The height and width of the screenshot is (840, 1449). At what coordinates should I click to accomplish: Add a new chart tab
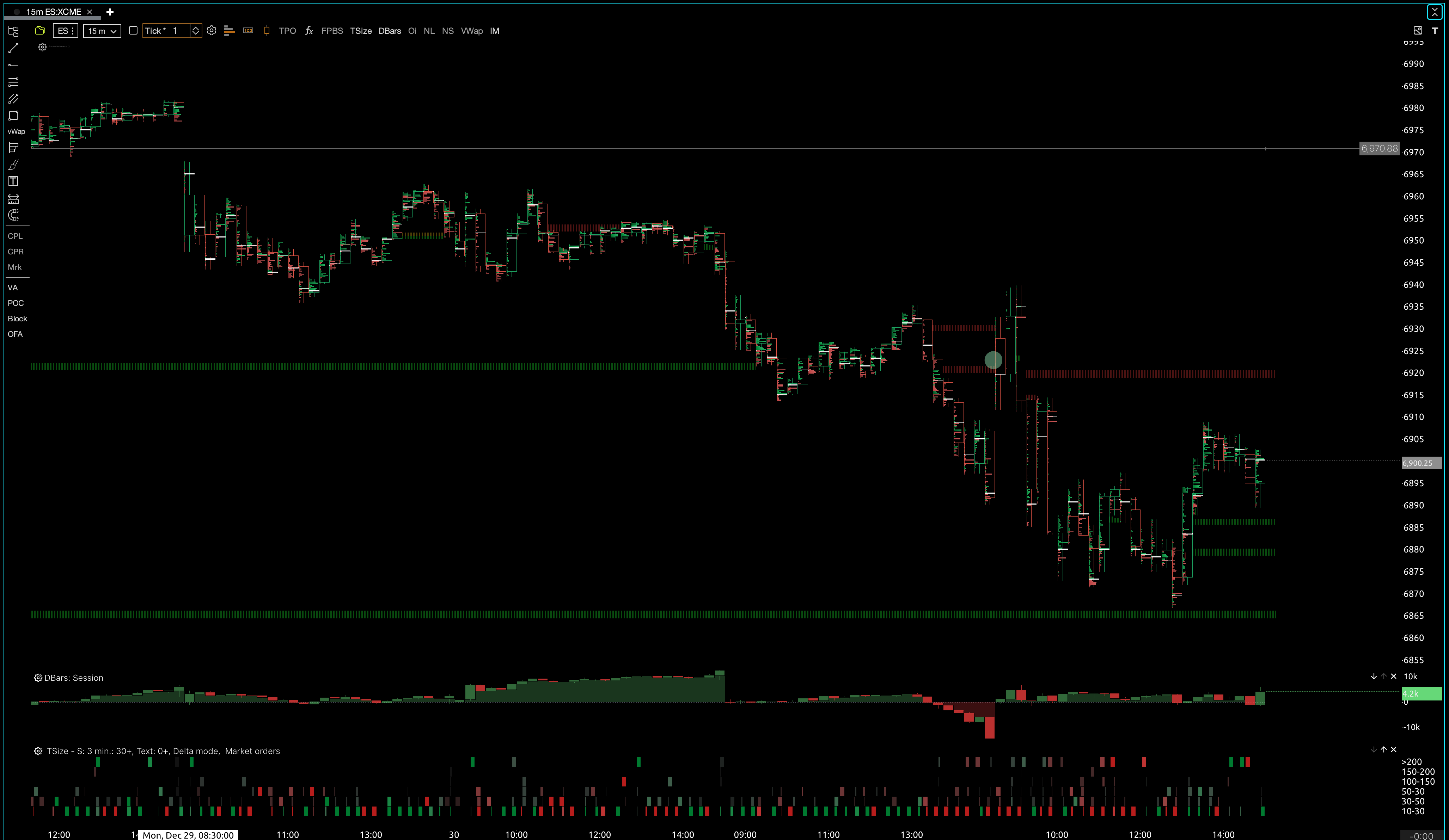pos(110,12)
